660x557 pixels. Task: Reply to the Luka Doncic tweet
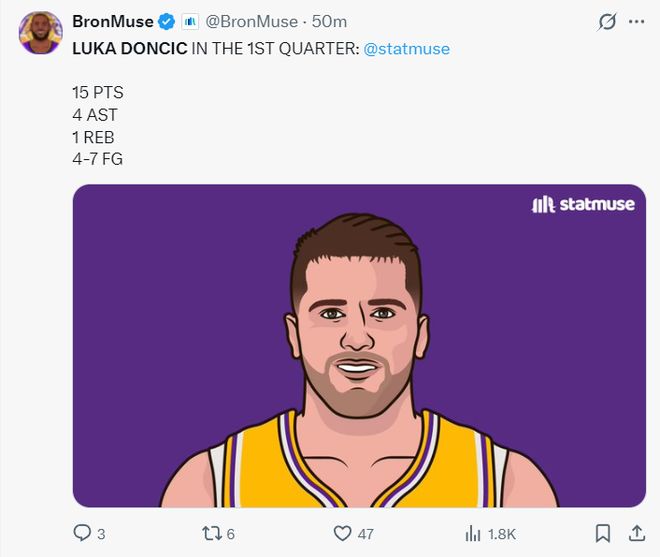point(82,533)
